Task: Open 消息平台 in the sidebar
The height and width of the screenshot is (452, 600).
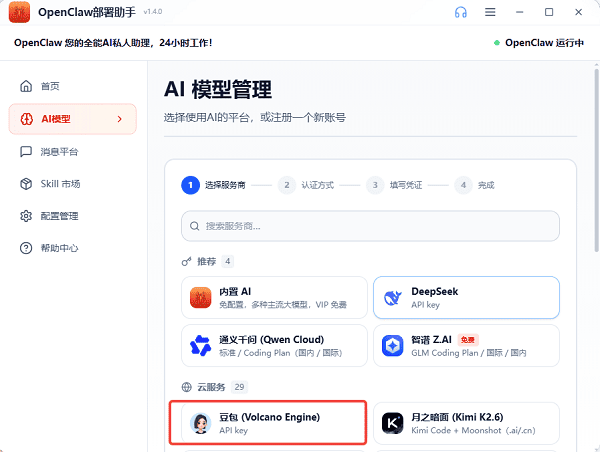Action: [73, 152]
